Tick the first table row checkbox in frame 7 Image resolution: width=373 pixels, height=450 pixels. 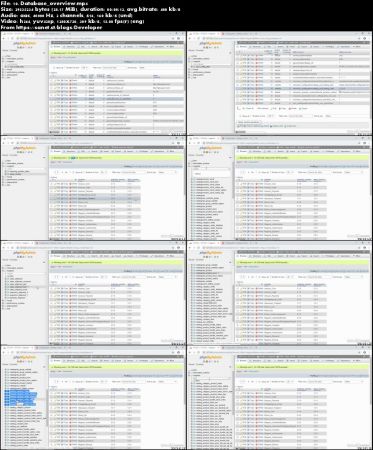52,393
